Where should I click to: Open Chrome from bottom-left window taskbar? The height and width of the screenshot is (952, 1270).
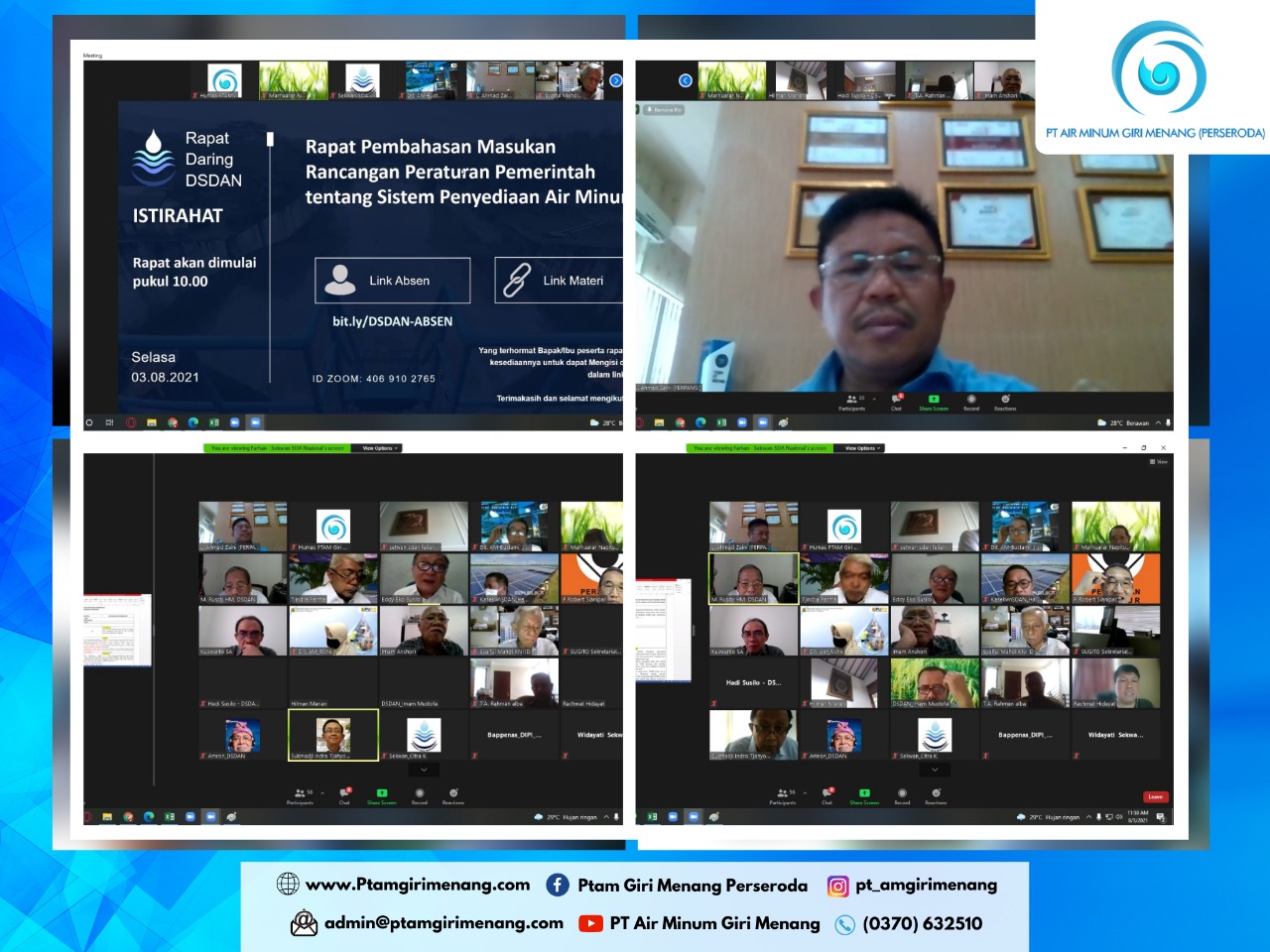(128, 817)
